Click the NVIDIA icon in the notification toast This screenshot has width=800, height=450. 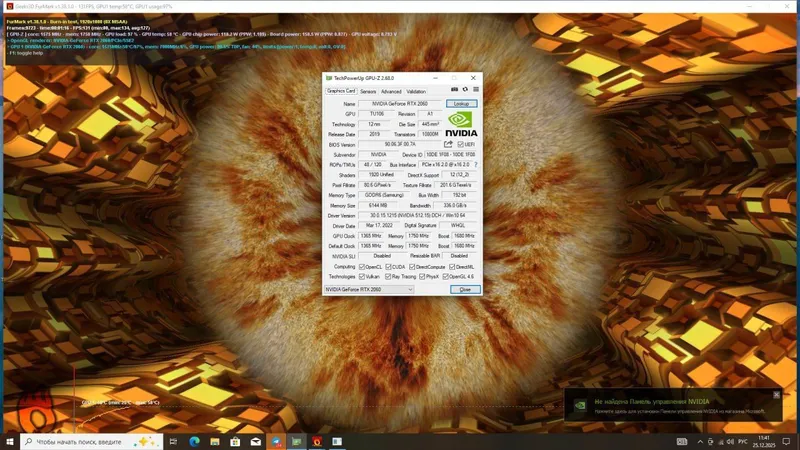tap(580, 406)
